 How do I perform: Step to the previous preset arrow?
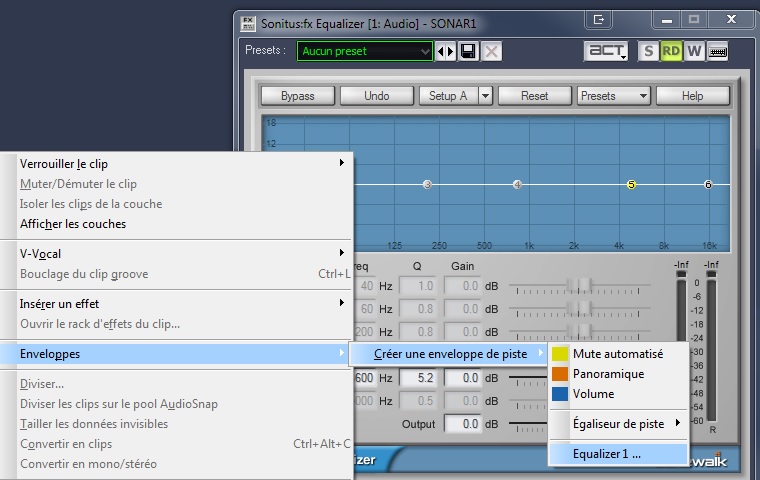pyautogui.click(x=441, y=51)
